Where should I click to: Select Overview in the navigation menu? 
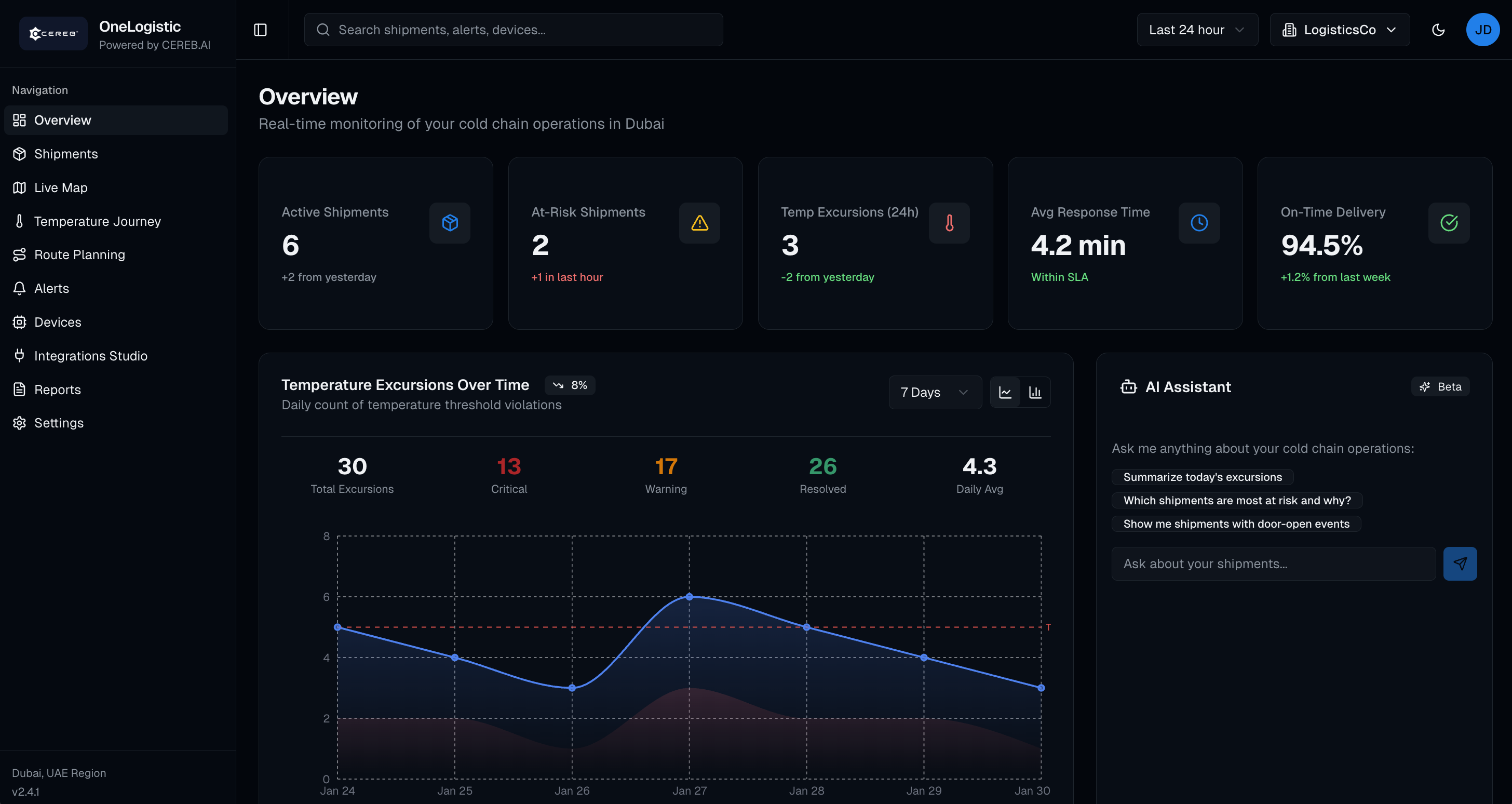[62, 120]
